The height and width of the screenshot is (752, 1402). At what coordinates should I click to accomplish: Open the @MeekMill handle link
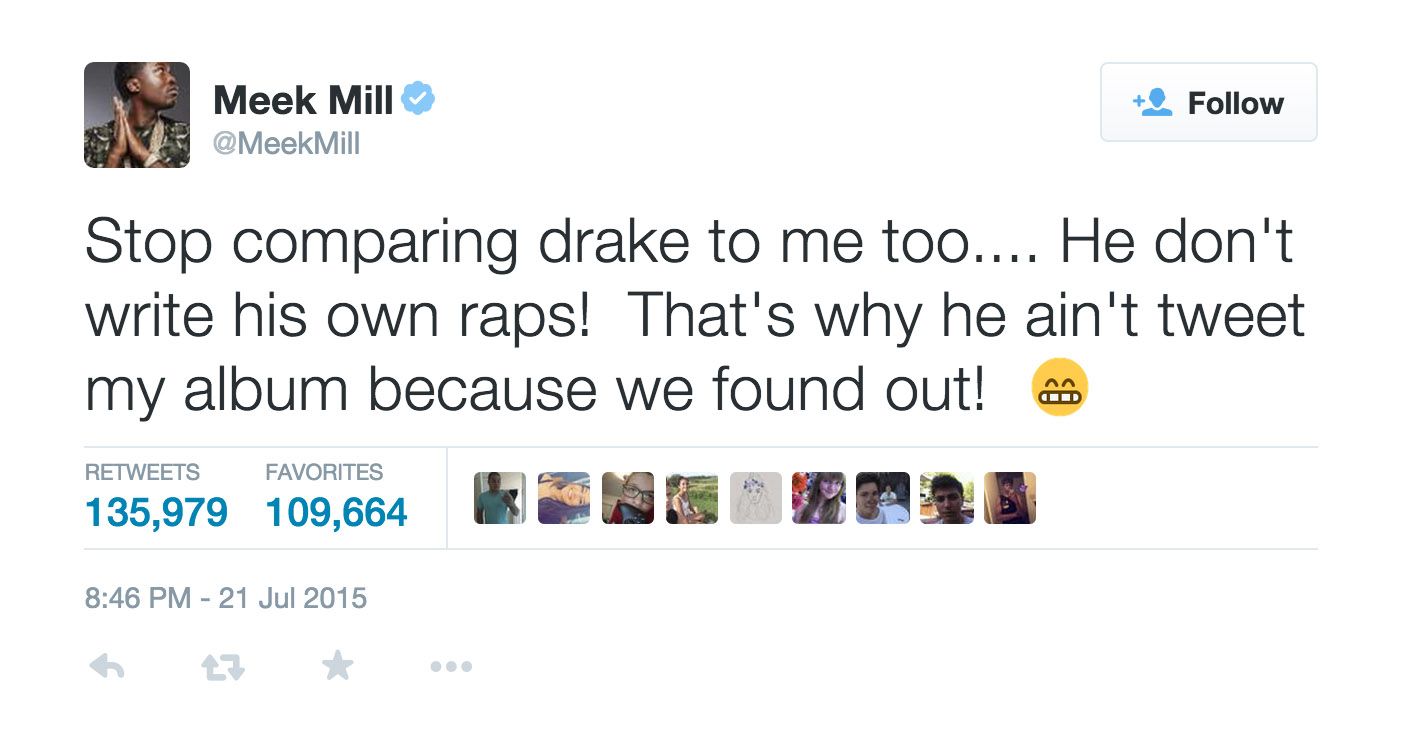point(288,144)
